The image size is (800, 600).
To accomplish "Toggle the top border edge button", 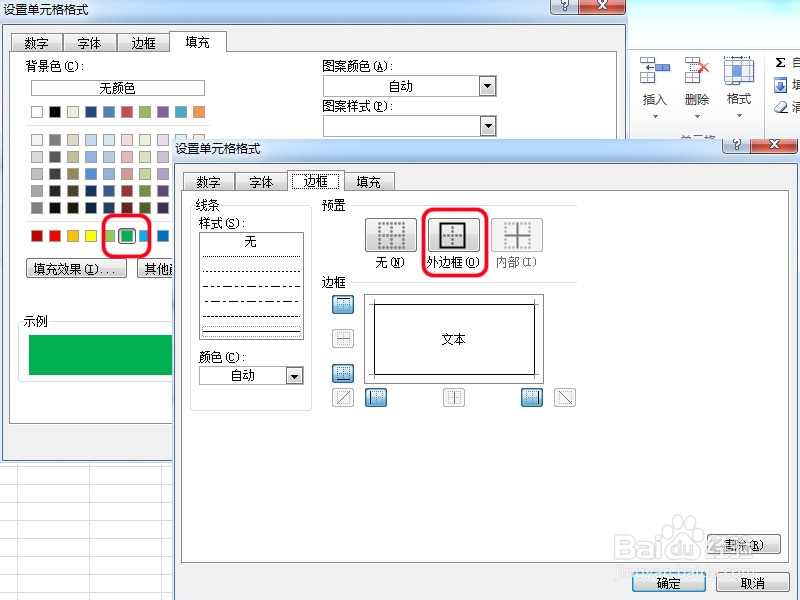I will tap(343, 304).
